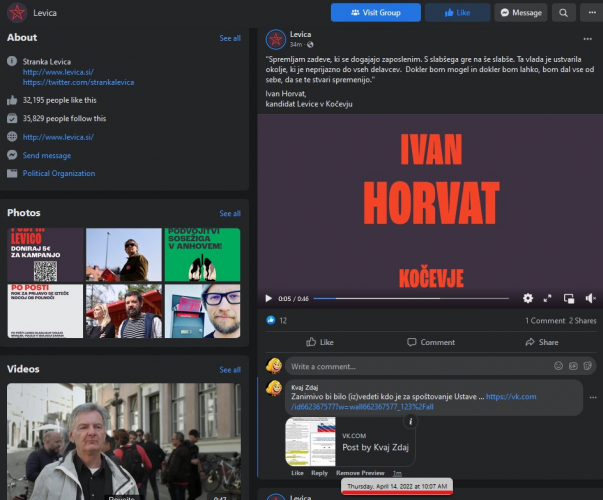Play the Ivan Horvat video
Image resolution: width=603 pixels, height=500 pixels.
[268, 298]
